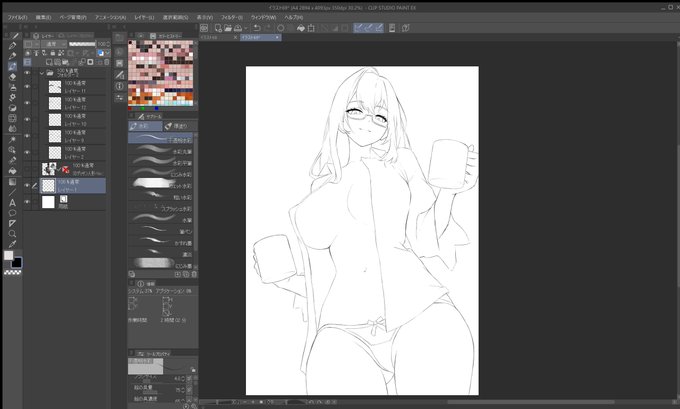The width and height of the screenshot is (680, 409).
Task: Adjust the layer opacity slider
Action: coord(82,44)
